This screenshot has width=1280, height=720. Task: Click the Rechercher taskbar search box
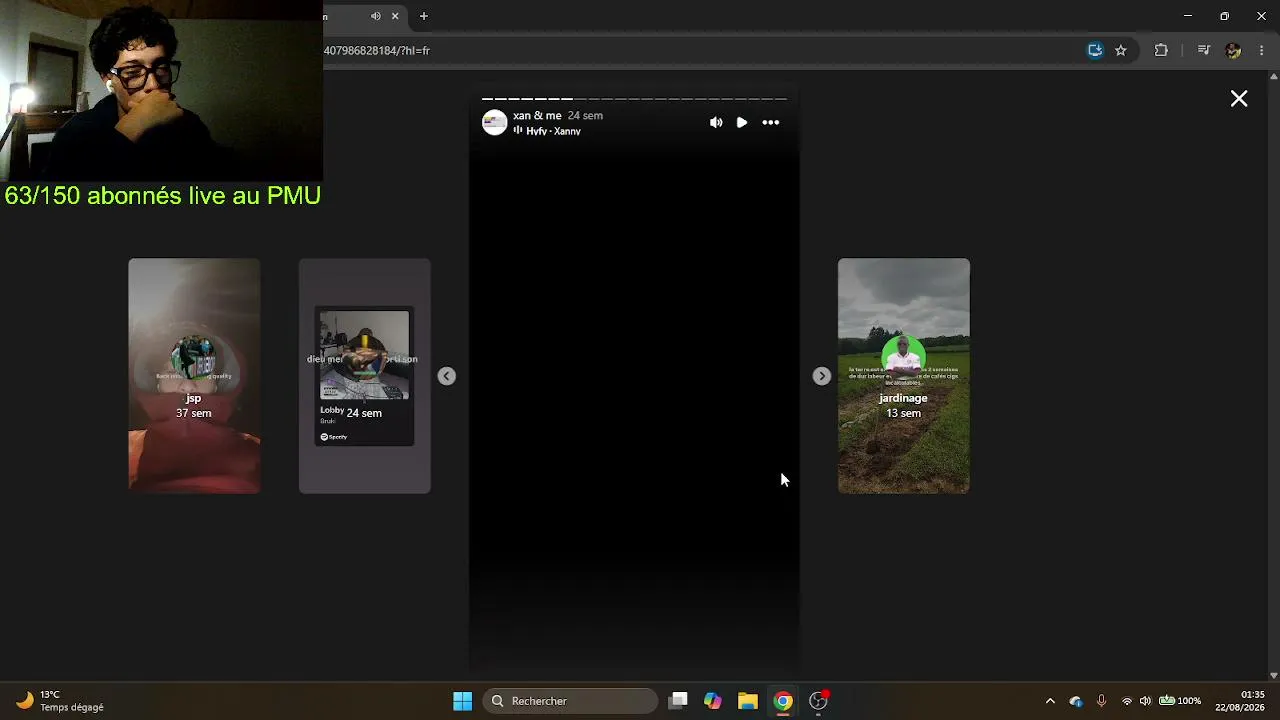click(x=570, y=701)
